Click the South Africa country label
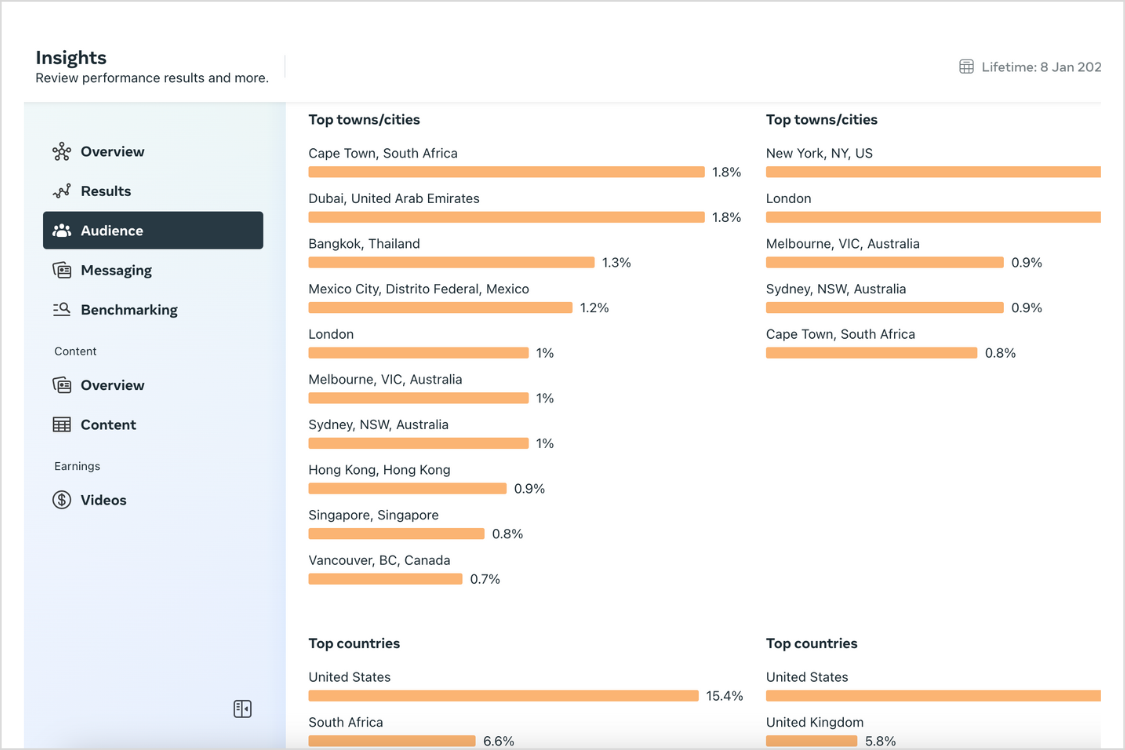This screenshot has height=750, width=1125. (x=346, y=722)
